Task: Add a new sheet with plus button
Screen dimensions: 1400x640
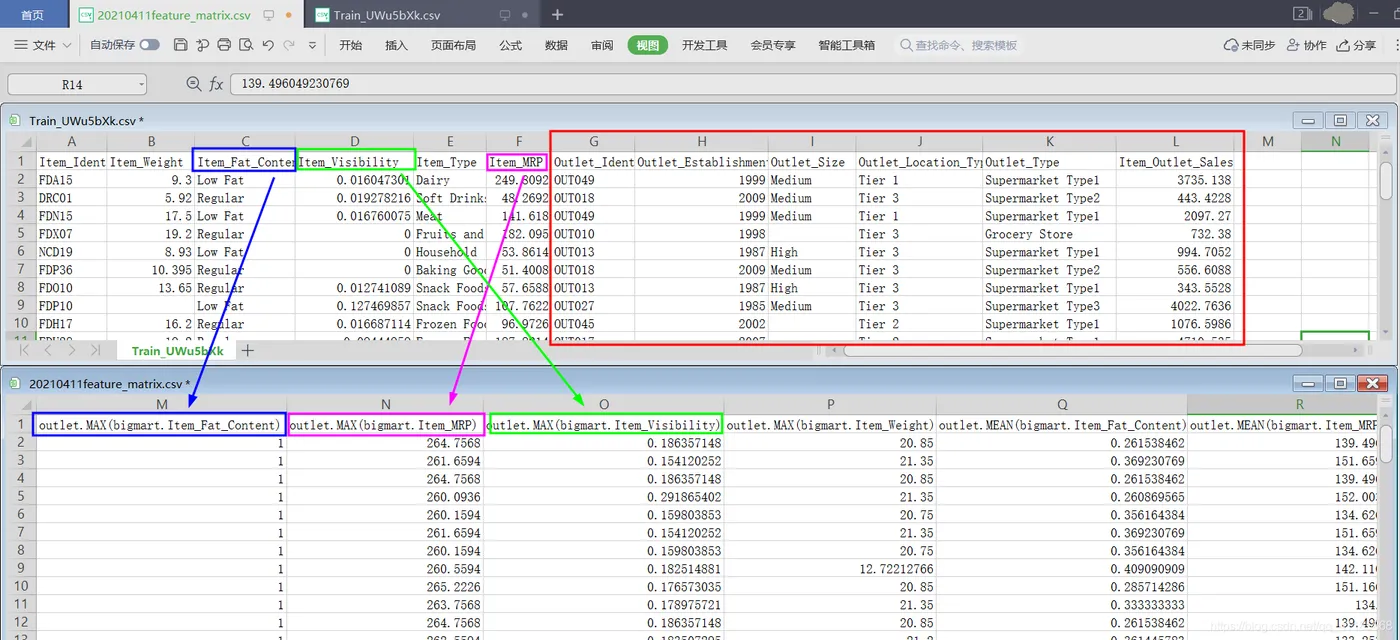Action: [248, 351]
